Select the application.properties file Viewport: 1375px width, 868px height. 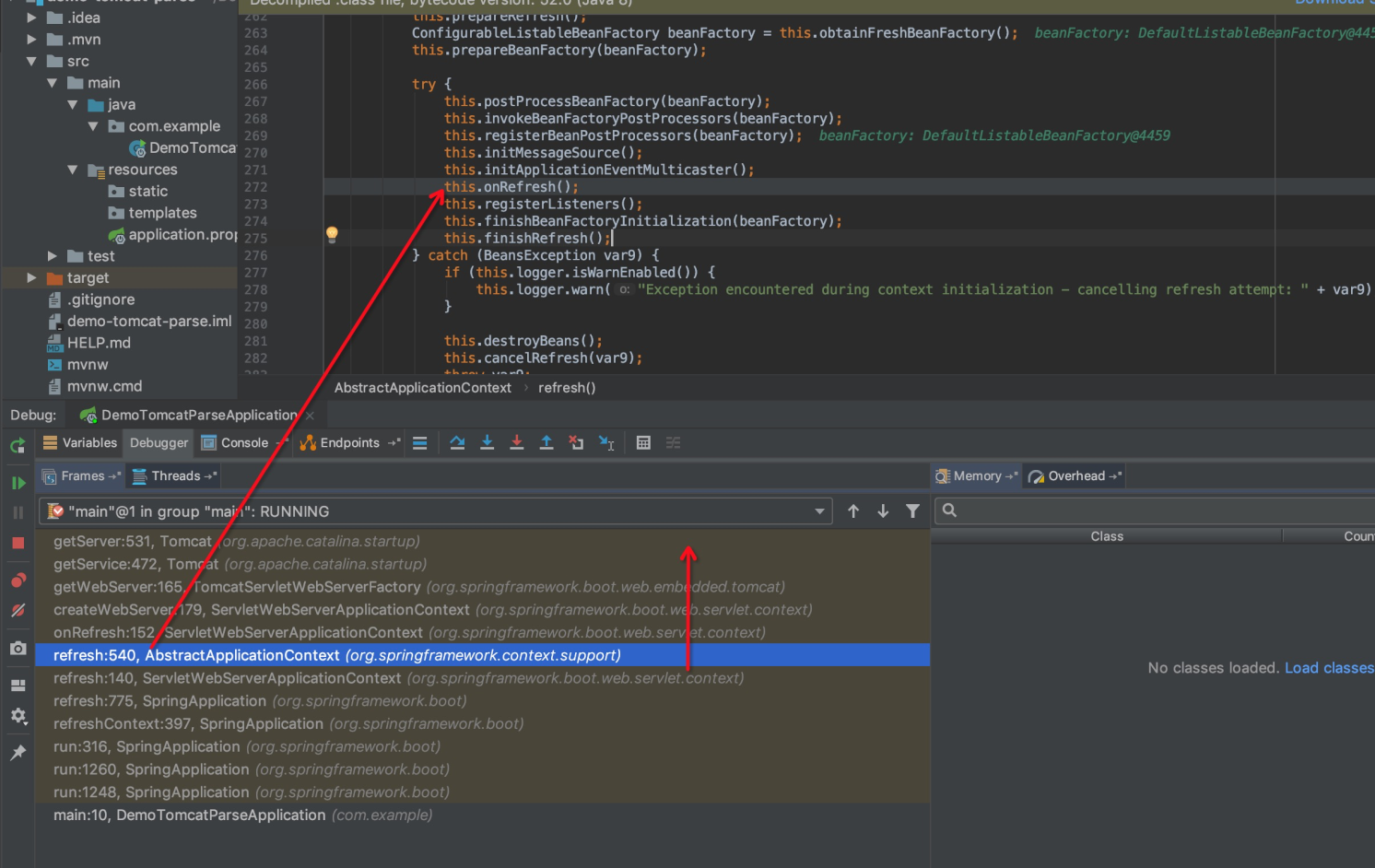pos(173,235)
